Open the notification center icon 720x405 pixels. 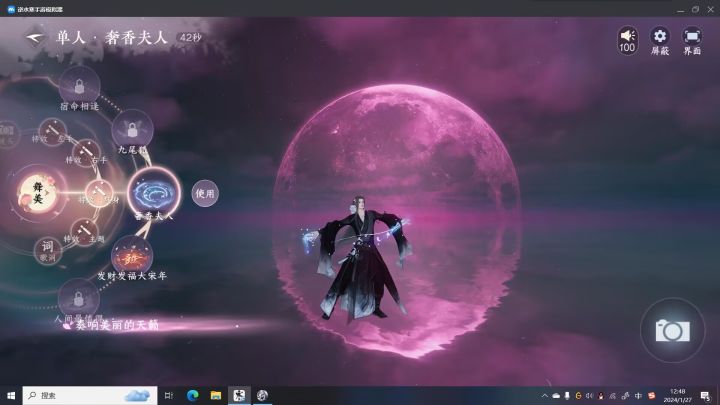(x=706, y=395)
